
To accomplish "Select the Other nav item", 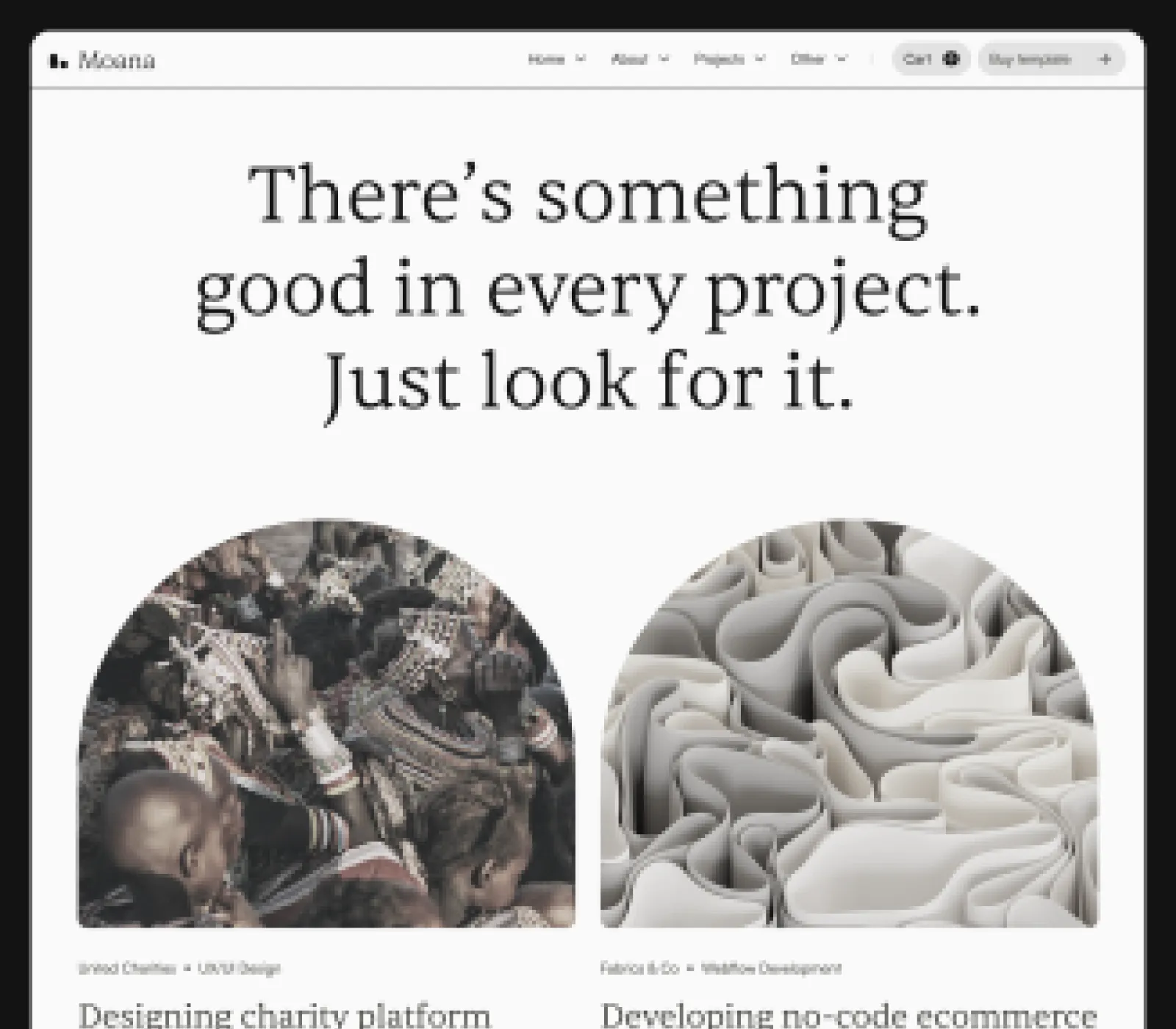I will point(808,60).
